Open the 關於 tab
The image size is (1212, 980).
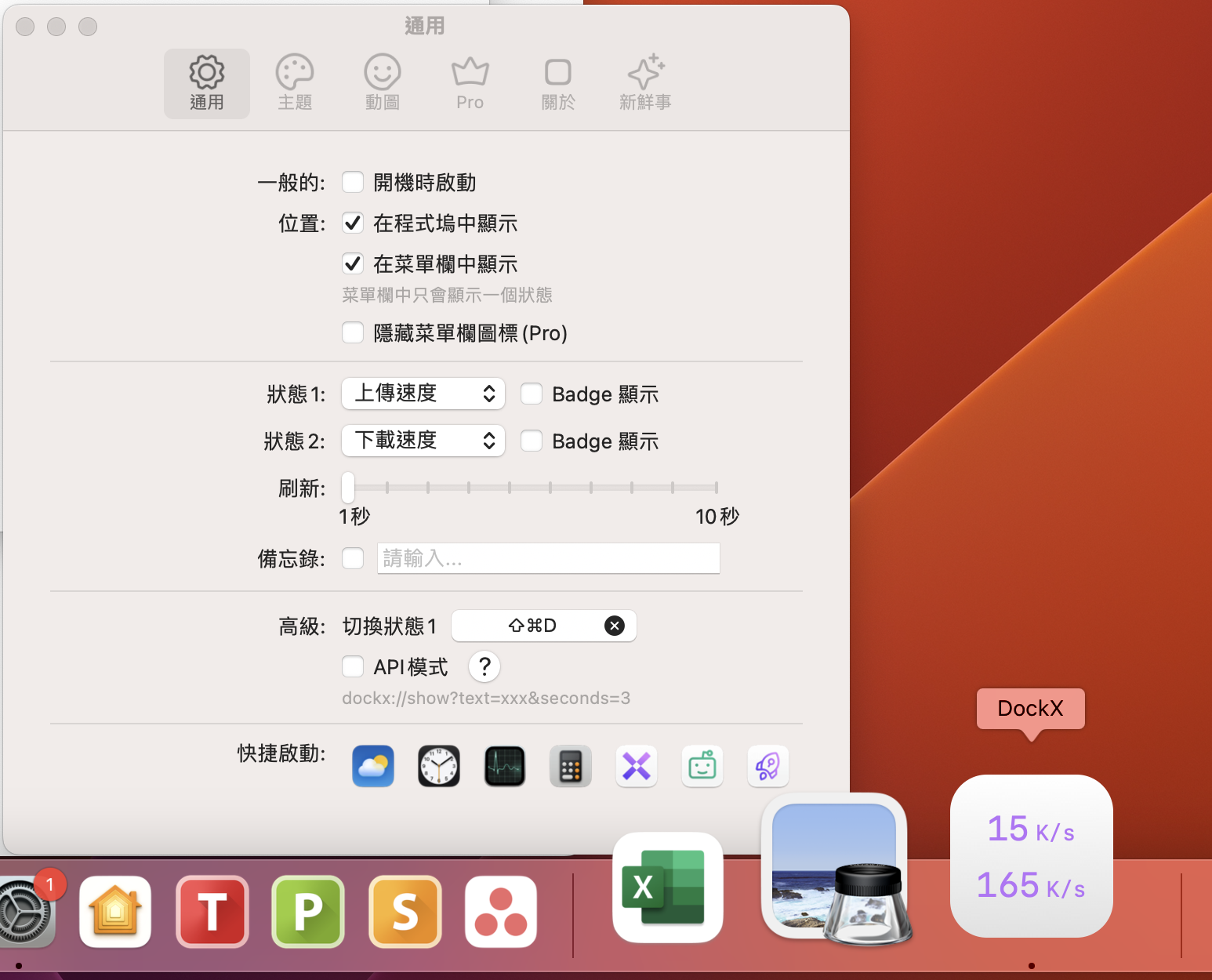point(558,84)
